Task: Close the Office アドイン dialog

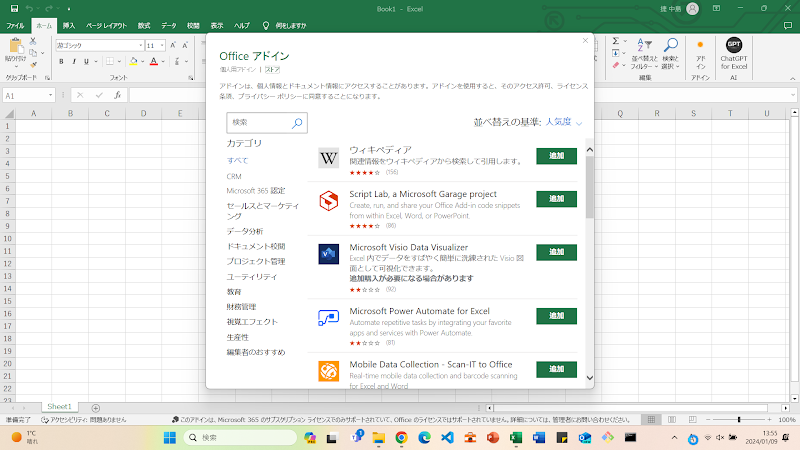Action: (x=585, y=41)
